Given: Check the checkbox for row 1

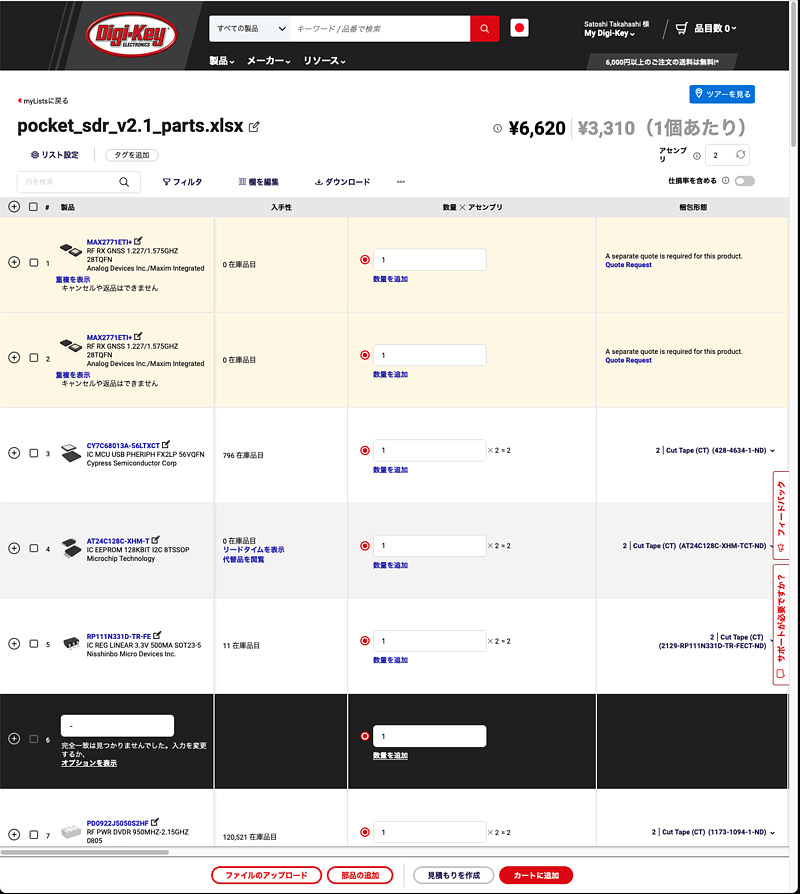Looking at the screenshot, I should coord(34,263).
